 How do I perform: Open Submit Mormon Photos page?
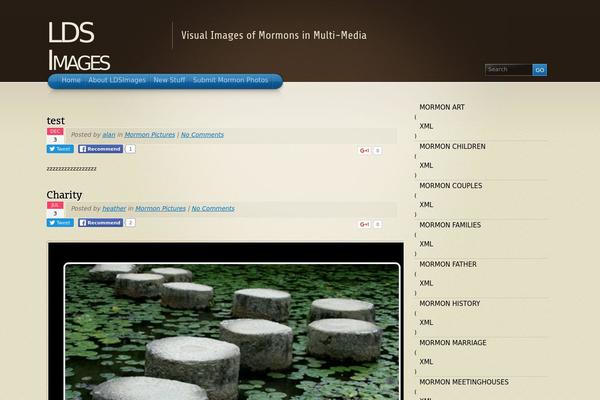coord(230,80)
